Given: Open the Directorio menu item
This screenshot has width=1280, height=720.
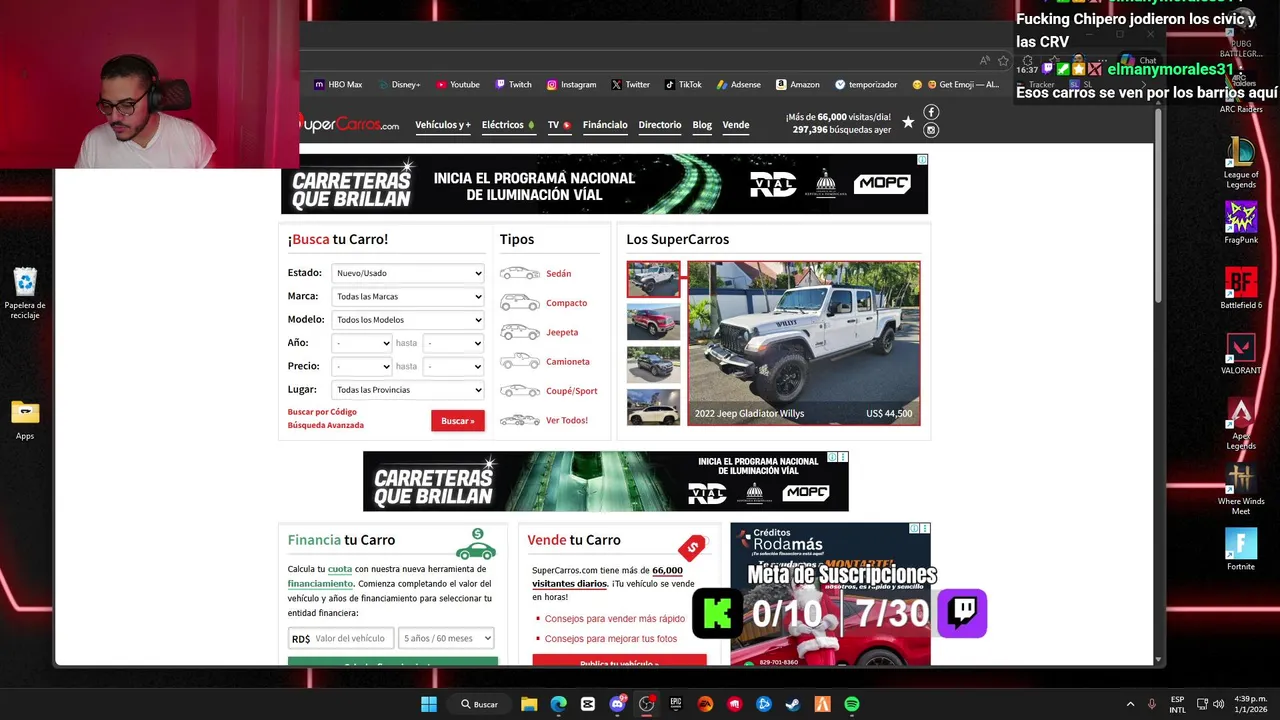Looking at the screenshot, I should (660, 125).
